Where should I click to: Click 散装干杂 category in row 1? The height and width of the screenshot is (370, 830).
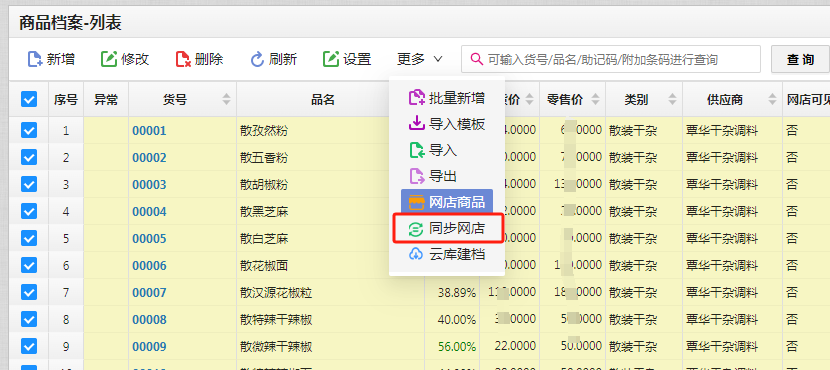644,131
